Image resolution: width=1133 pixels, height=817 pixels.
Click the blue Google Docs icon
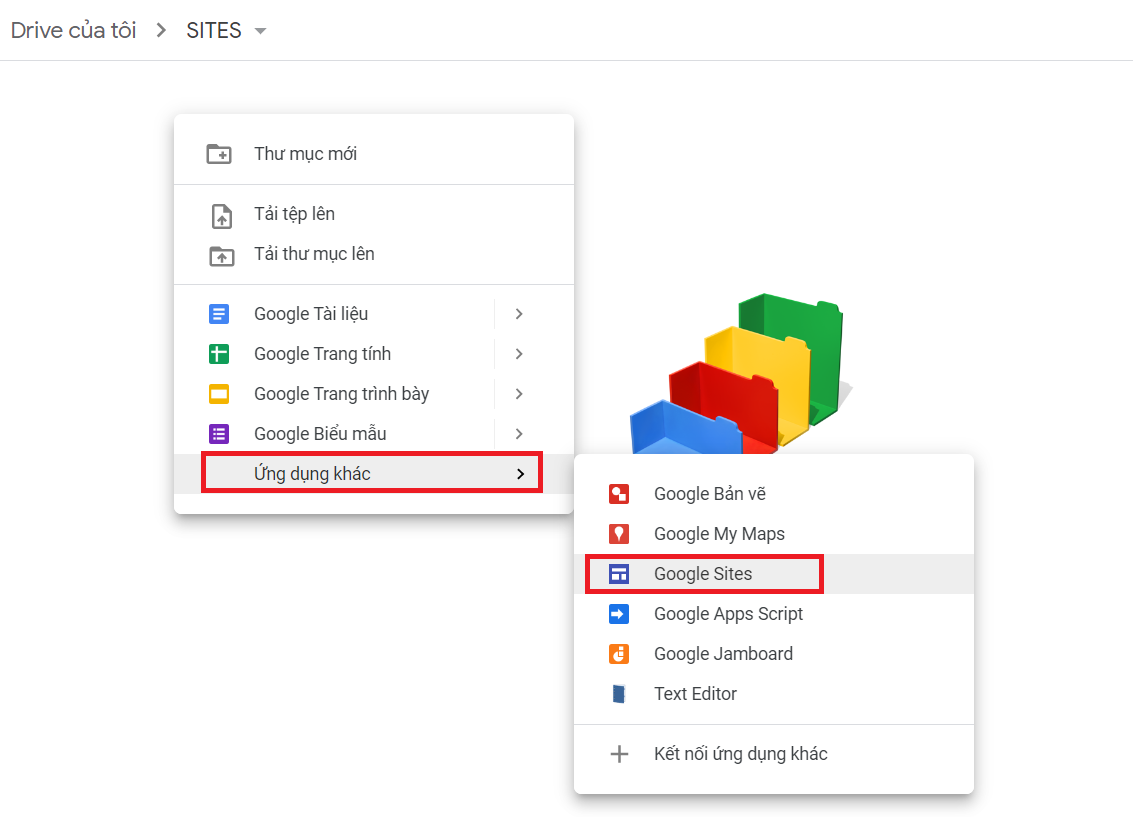pyautogui.click(x=219, y=314)
